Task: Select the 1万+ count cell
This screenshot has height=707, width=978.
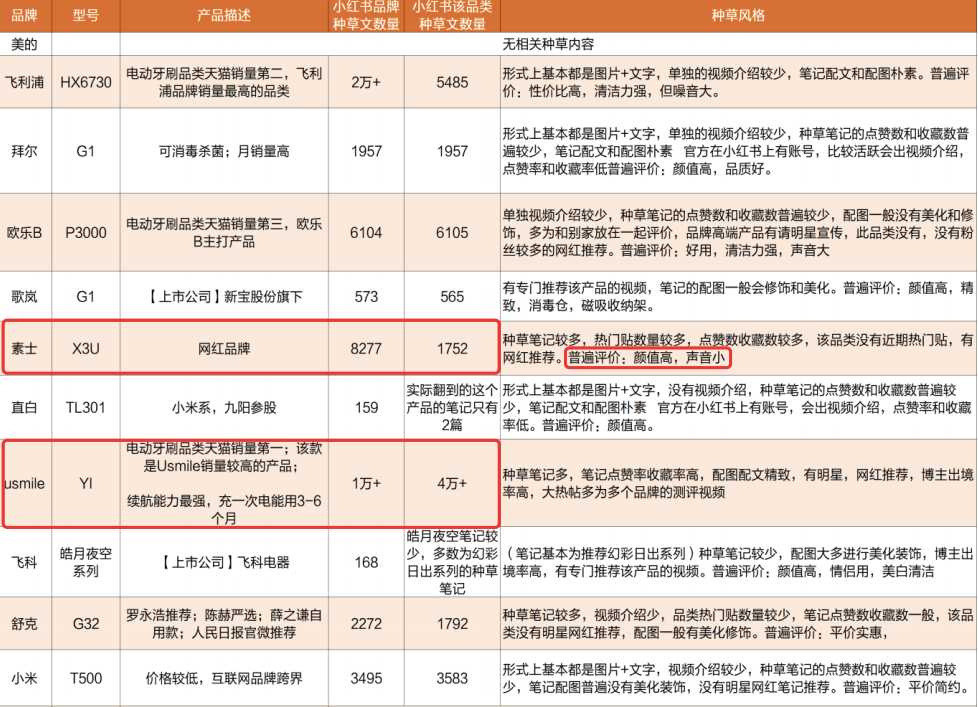Action: [x=366, y=483]
